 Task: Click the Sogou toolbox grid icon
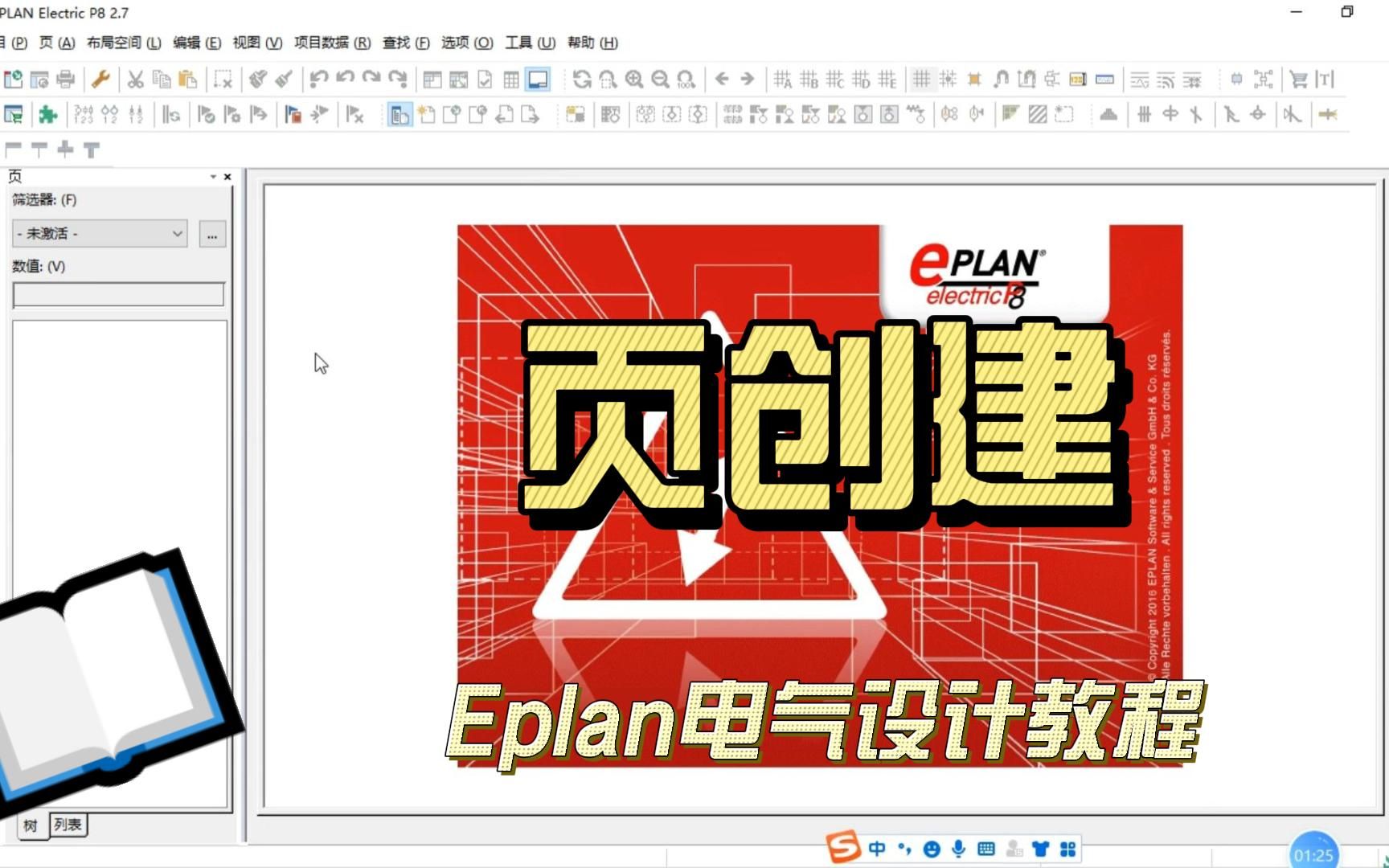tap(1068, 849)
